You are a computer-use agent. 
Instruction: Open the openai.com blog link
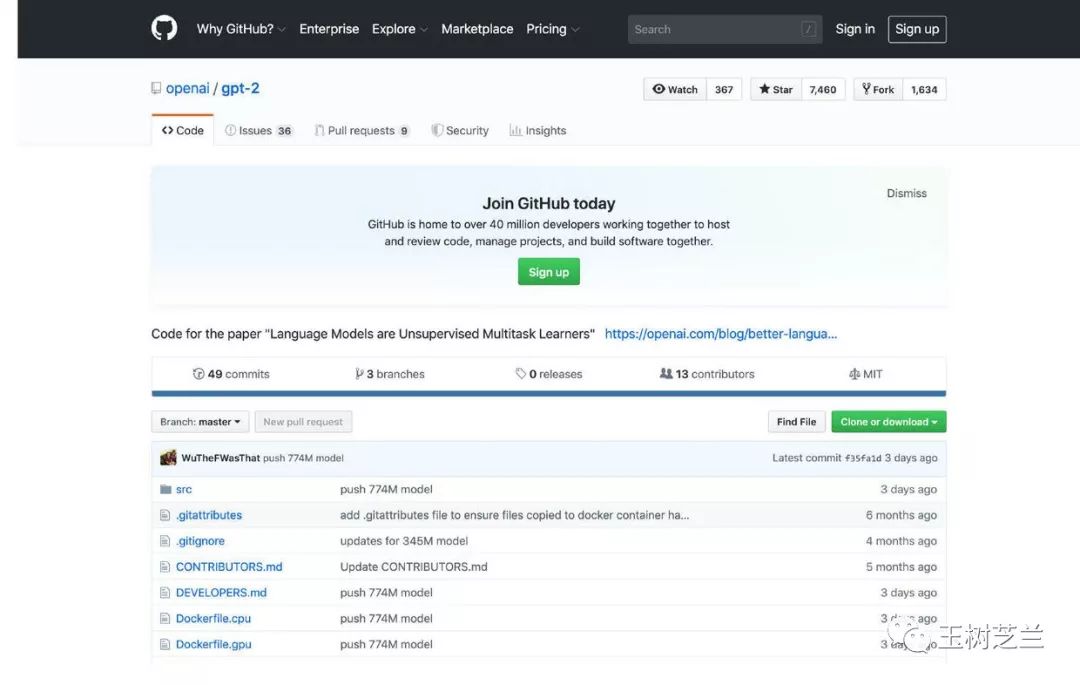[720, 334]
